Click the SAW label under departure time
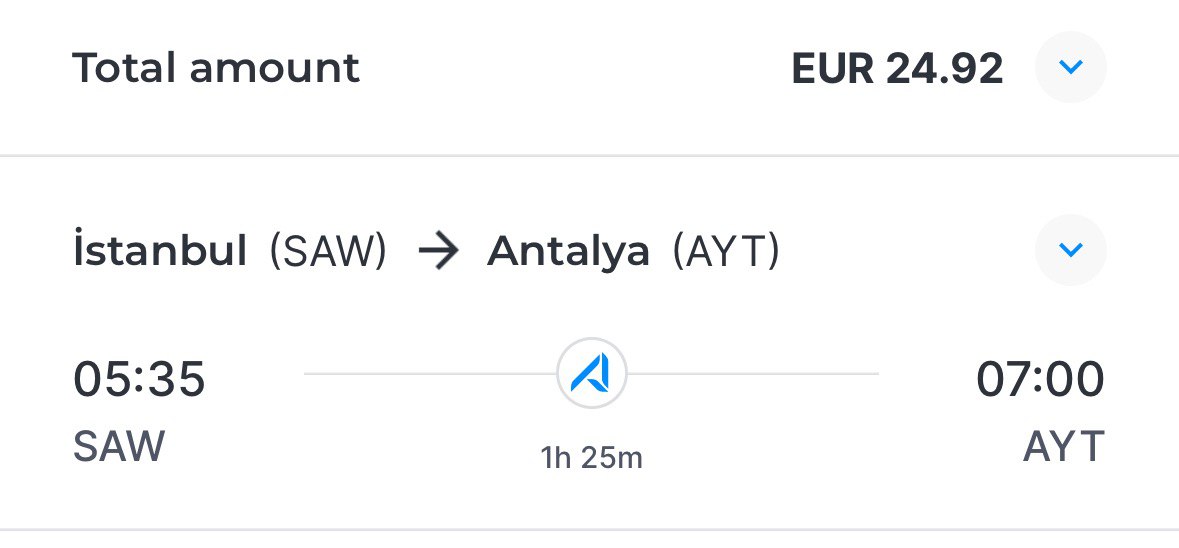The height and width of the screenshot is (548, 1179). (x=119, y=447)
